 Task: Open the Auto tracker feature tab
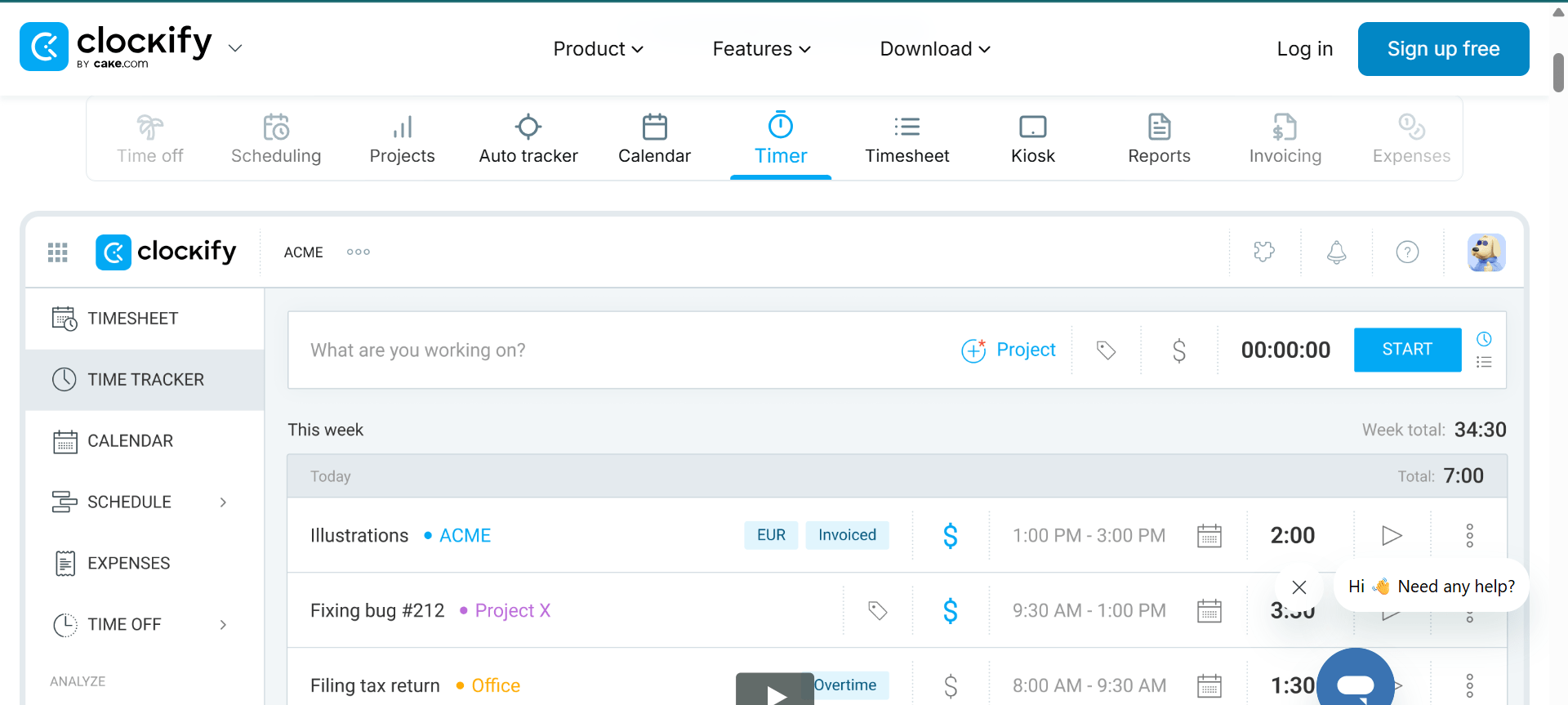click(x=528, y=139)
